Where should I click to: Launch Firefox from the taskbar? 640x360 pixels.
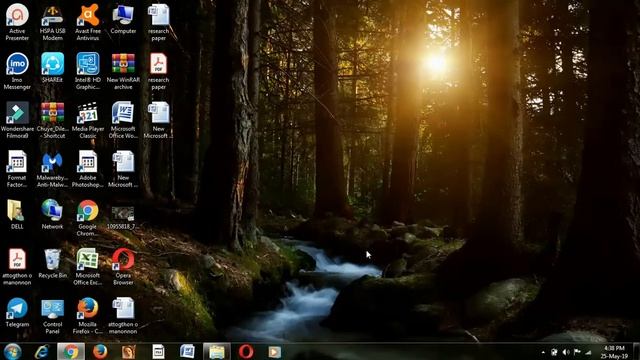tap(100, 351)
